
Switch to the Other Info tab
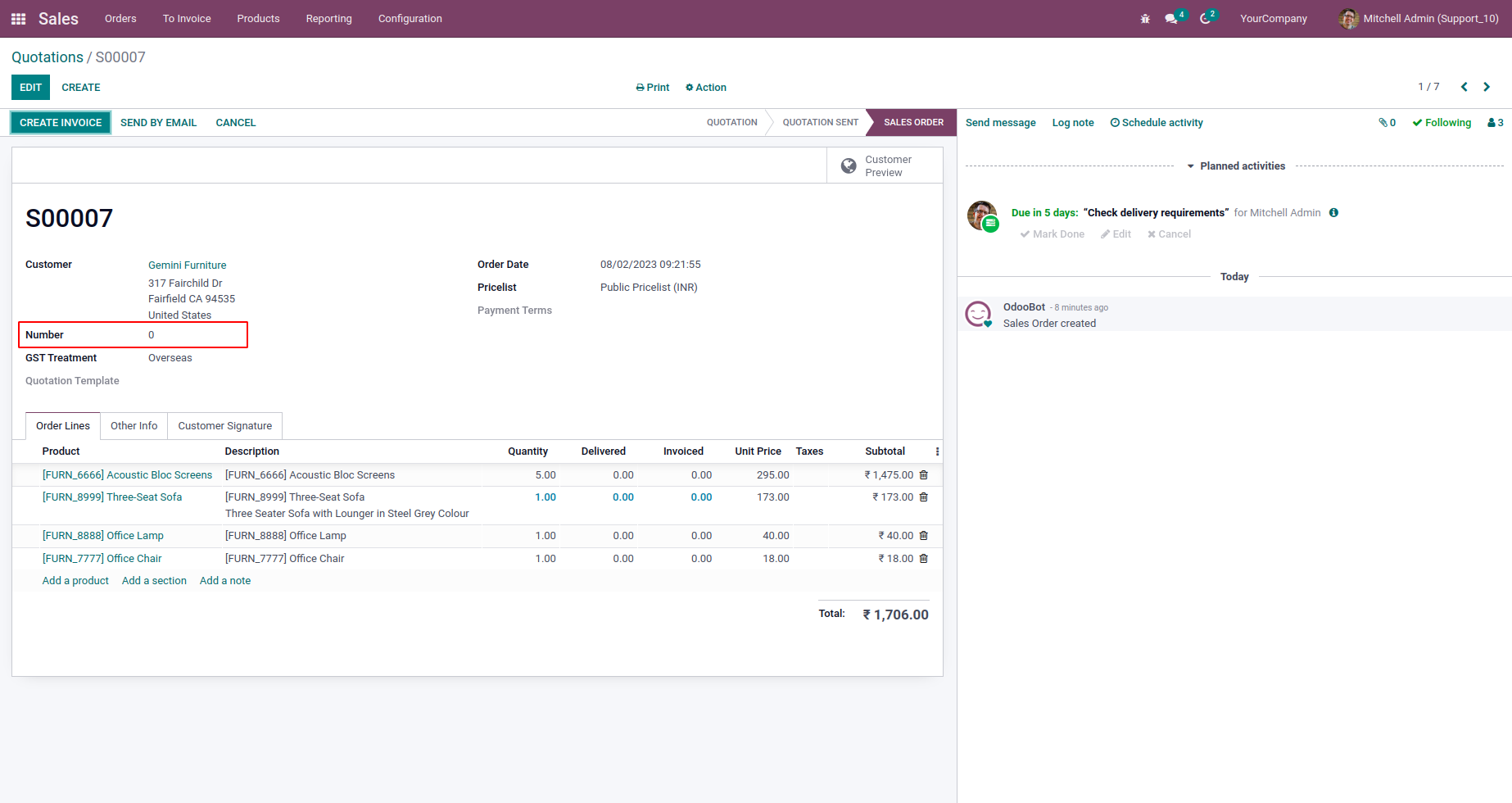click(134, 426)
